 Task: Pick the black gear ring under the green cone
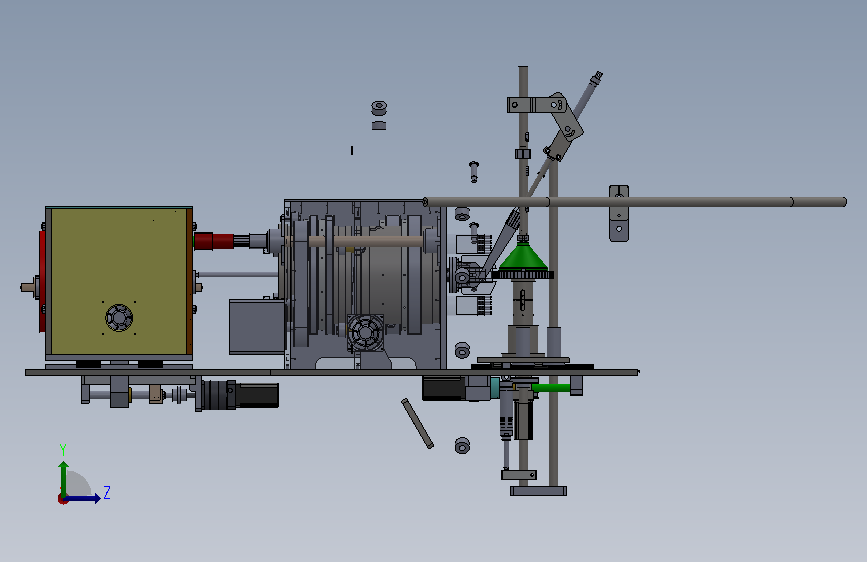click(x=522, y=274)
